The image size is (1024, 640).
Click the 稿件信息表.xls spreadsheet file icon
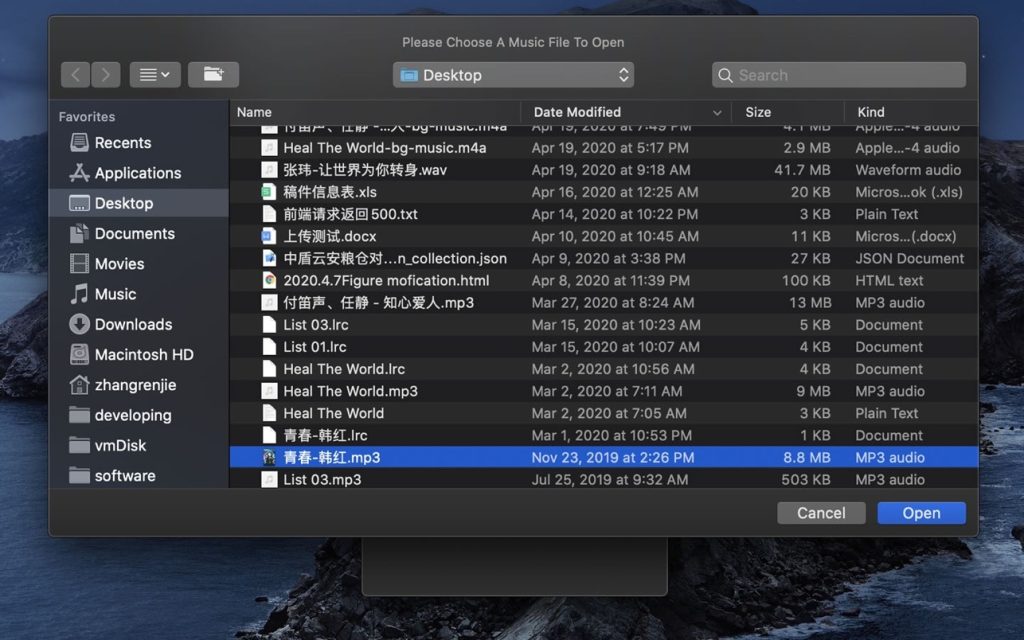click(x=268, y=192)
